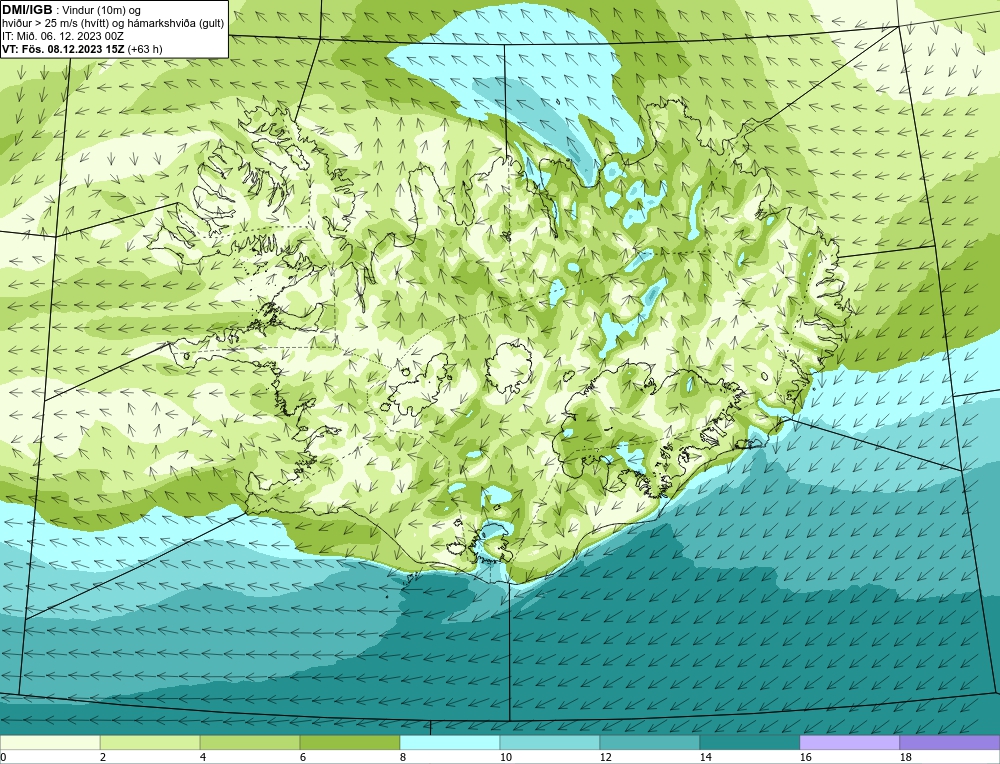Screen dimensions: 1000x764
Task: Click the legend tick label '16'
Action: pyautogui.click(x=805, y=757)
